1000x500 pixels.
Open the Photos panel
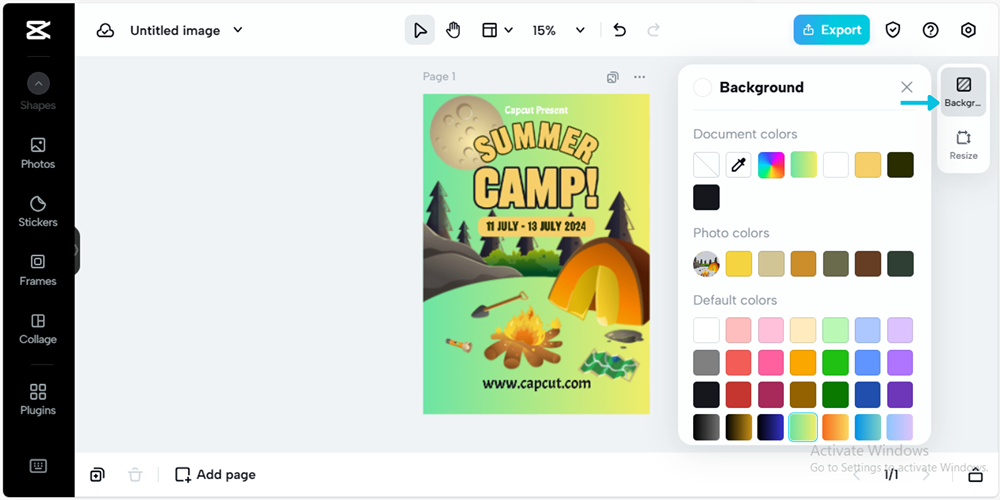pyautogui.click(x=38, y=153)
